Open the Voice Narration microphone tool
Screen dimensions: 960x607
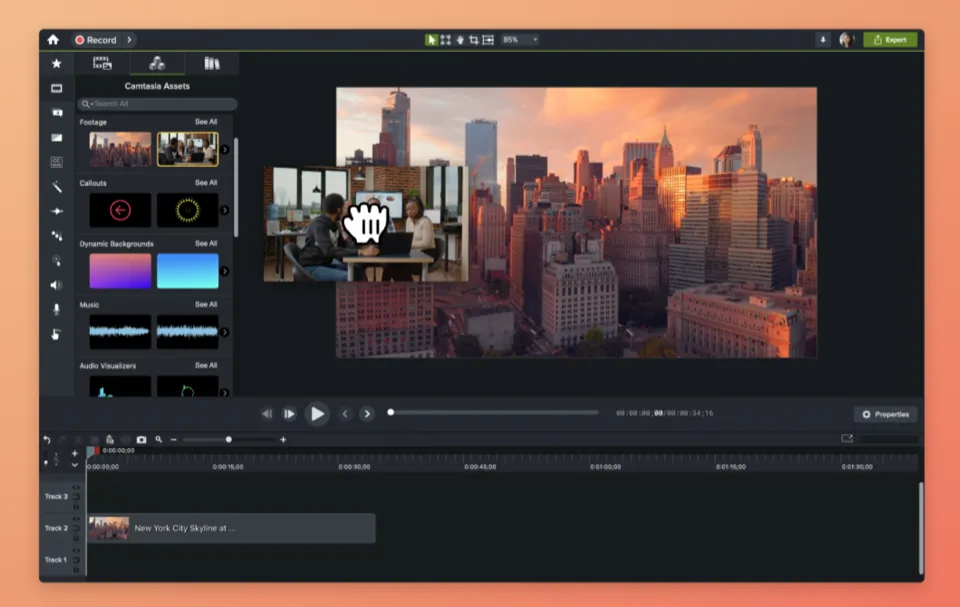pos(56,309)
